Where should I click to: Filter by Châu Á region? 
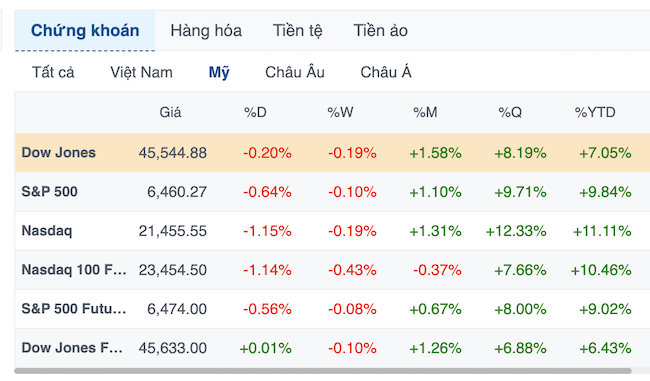tap(386, 72)
